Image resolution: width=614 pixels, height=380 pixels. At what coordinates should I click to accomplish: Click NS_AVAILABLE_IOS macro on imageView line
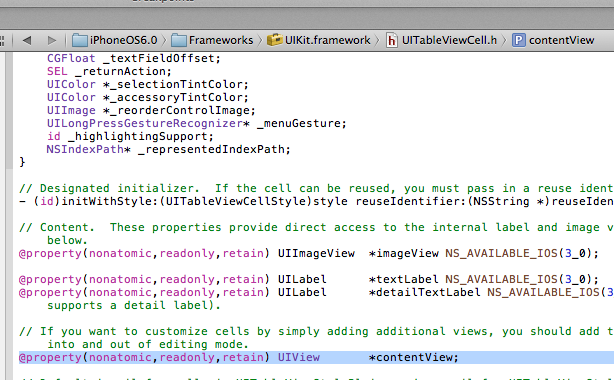coord(501,253)
